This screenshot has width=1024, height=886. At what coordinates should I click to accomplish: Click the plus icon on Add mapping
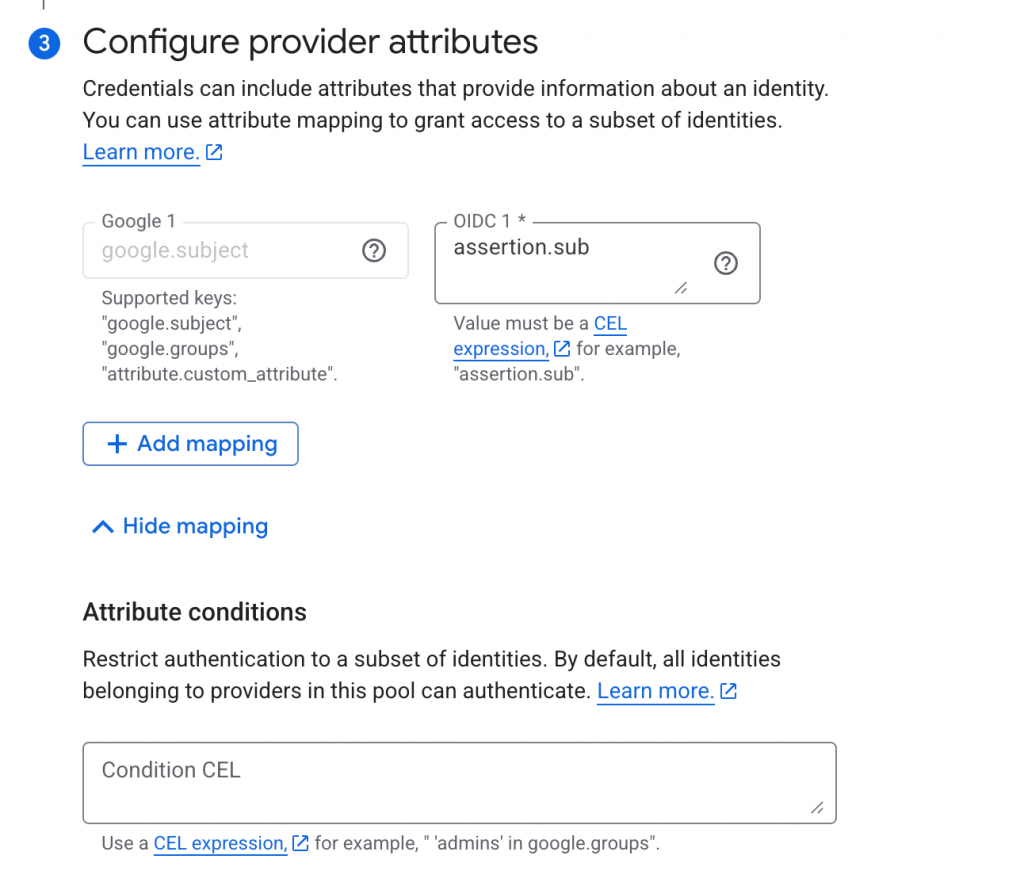click(x=117, y=444)
